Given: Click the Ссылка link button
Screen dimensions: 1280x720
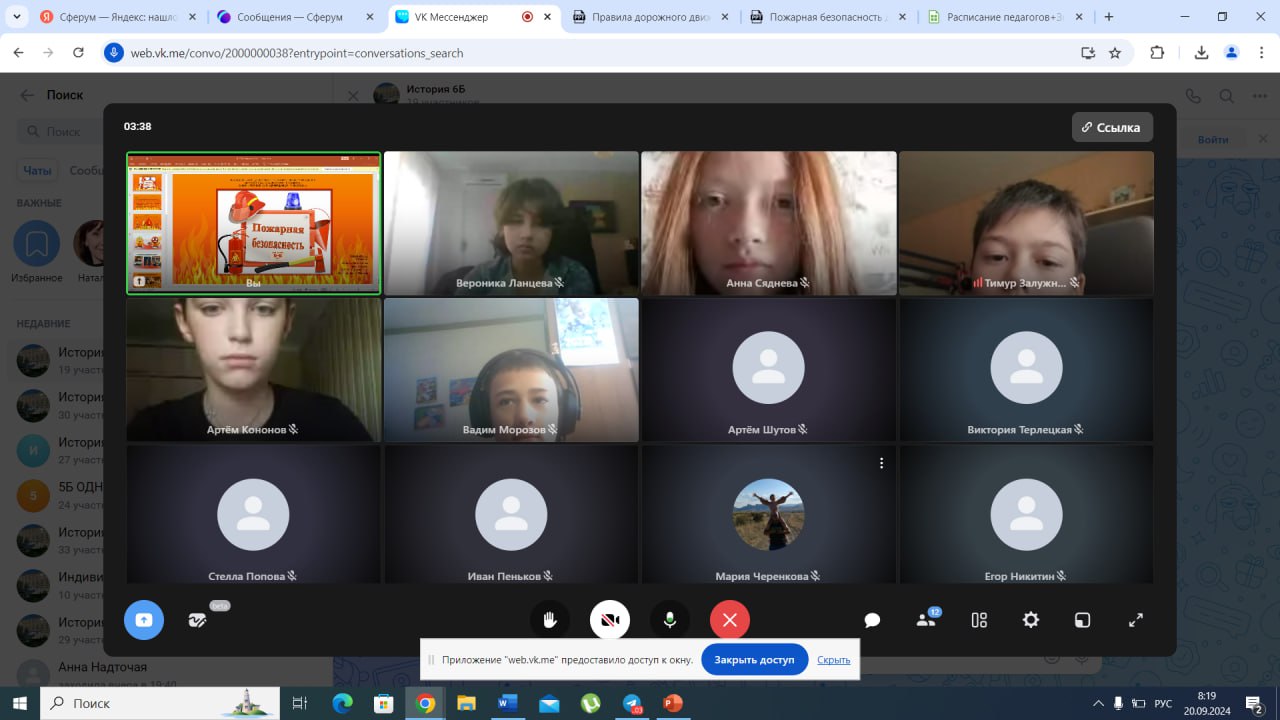Looking at the screenshot, I should coord(1112,127).
